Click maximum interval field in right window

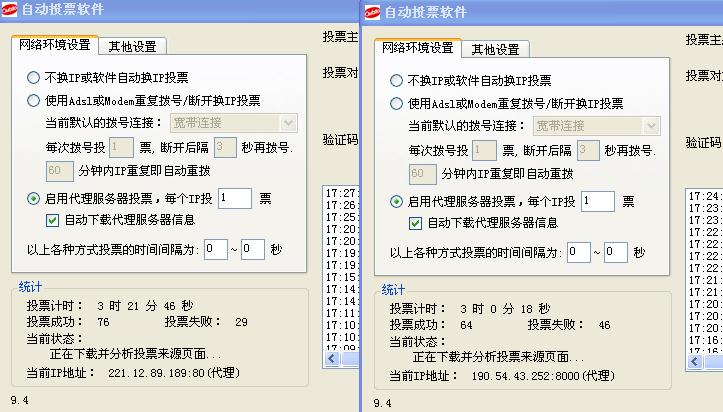[x=616, y=252]
